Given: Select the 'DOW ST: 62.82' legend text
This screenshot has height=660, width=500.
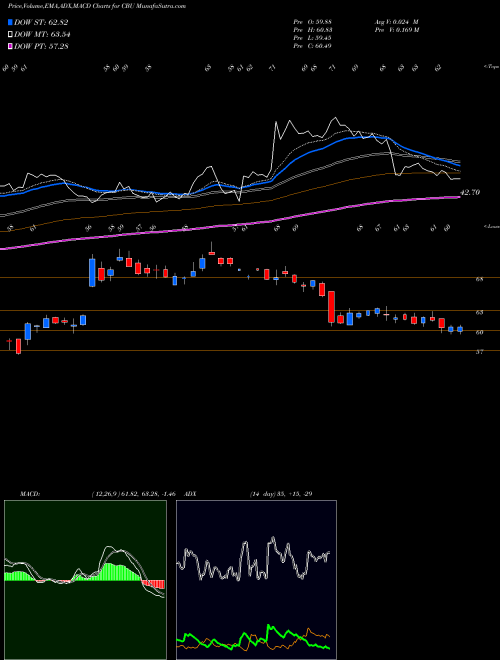Looking at the screenshot, I should [x=41, y=22].
